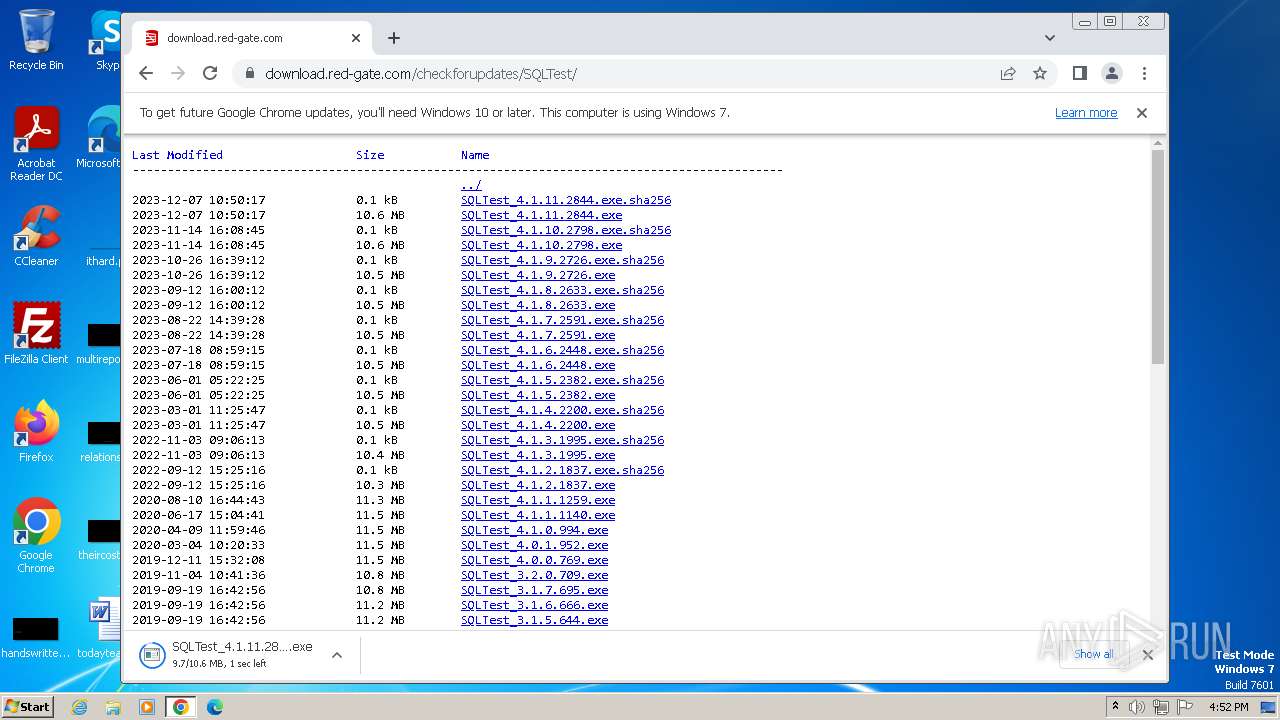Show hidden system tray icons

1115,707
